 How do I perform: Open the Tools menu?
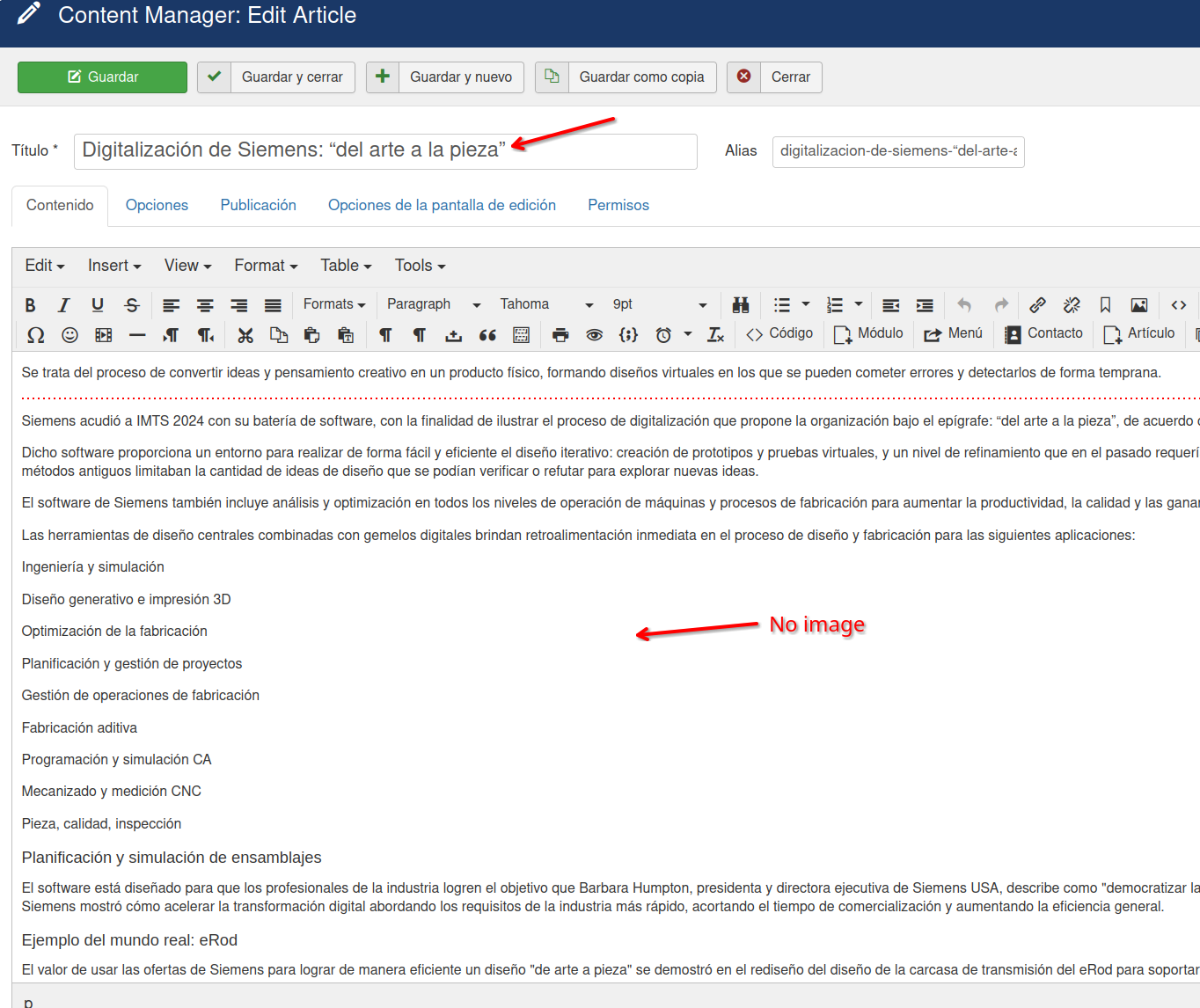tap(420, 266)
